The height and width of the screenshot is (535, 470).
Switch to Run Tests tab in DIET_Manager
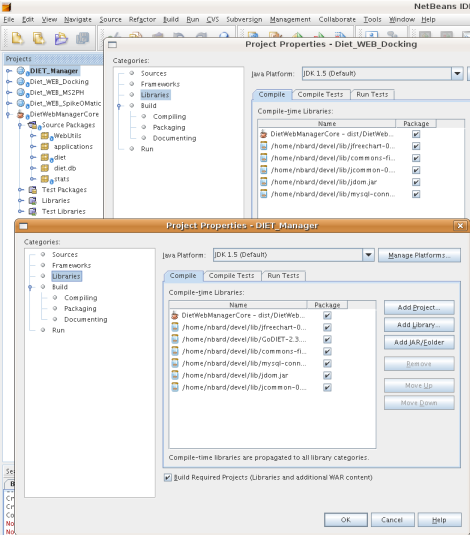point(283,276)
